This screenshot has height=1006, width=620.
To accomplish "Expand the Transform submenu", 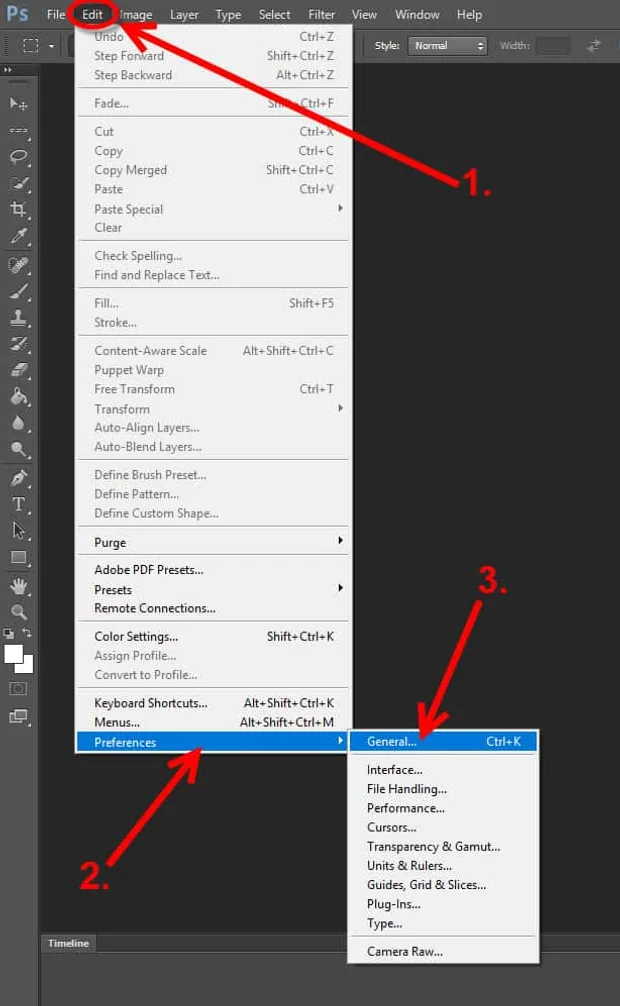I will click(340, 408).
